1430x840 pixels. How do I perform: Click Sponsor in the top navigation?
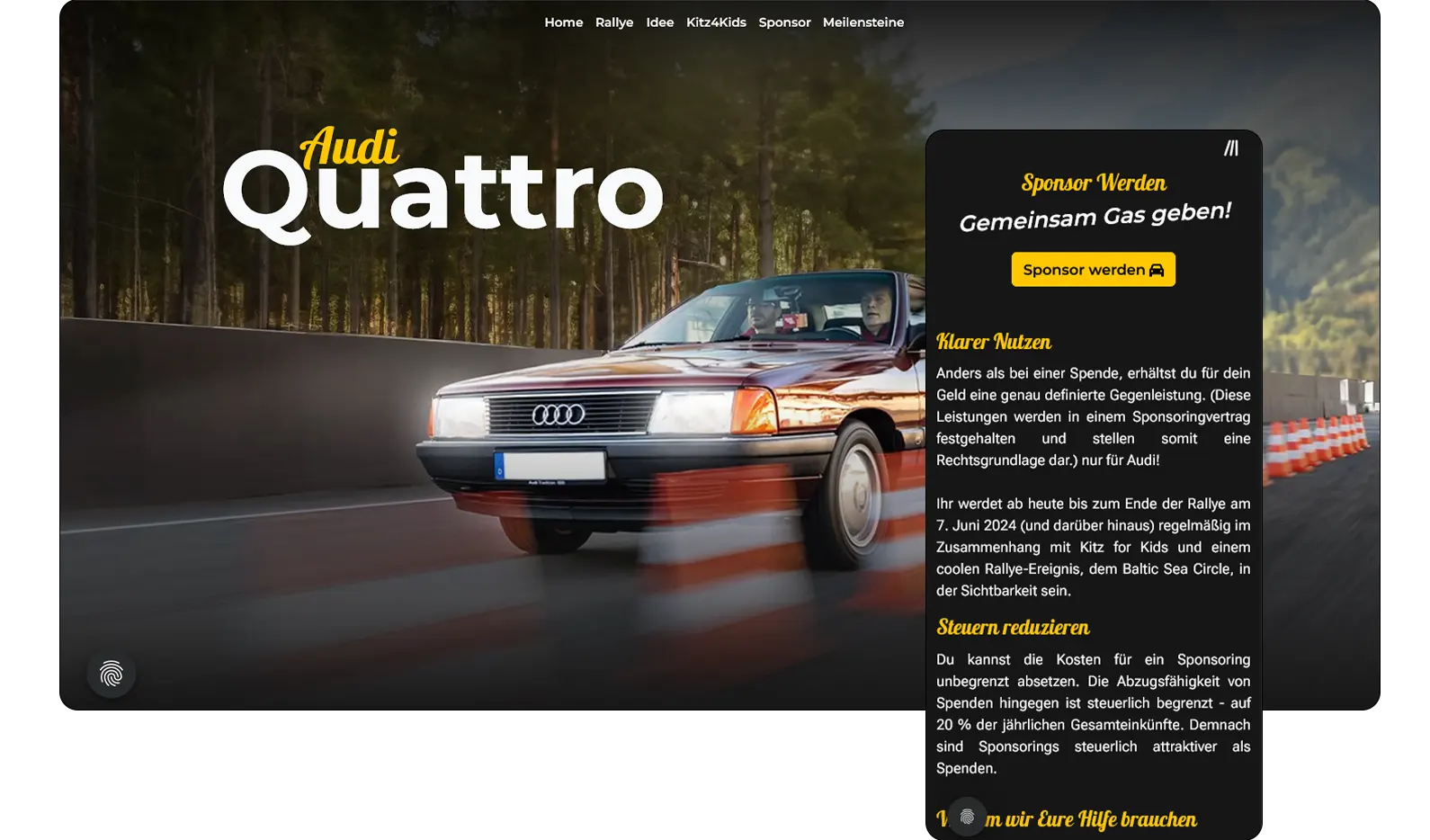(784, 22)
